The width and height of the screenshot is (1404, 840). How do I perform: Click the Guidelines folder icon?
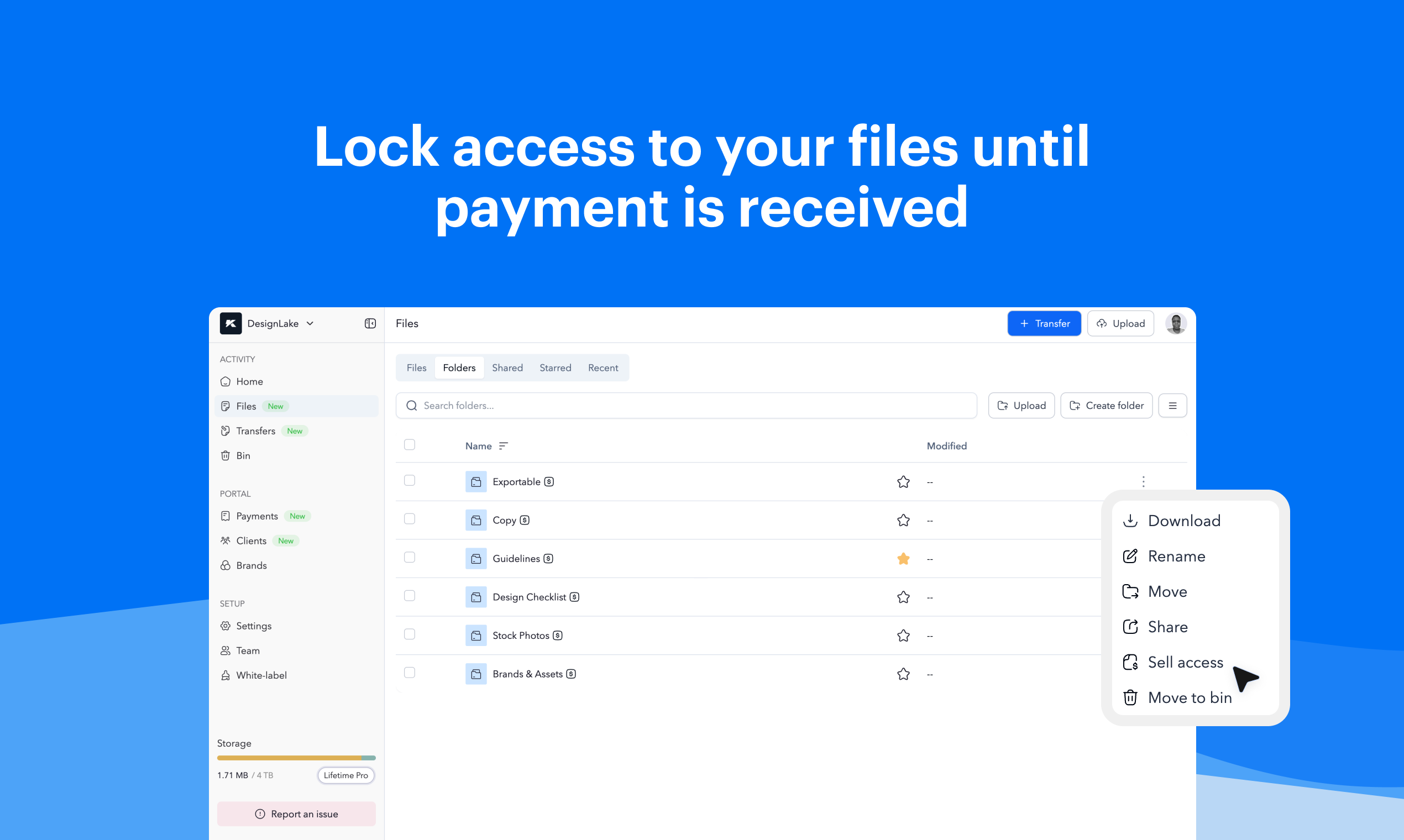point(475,559)
